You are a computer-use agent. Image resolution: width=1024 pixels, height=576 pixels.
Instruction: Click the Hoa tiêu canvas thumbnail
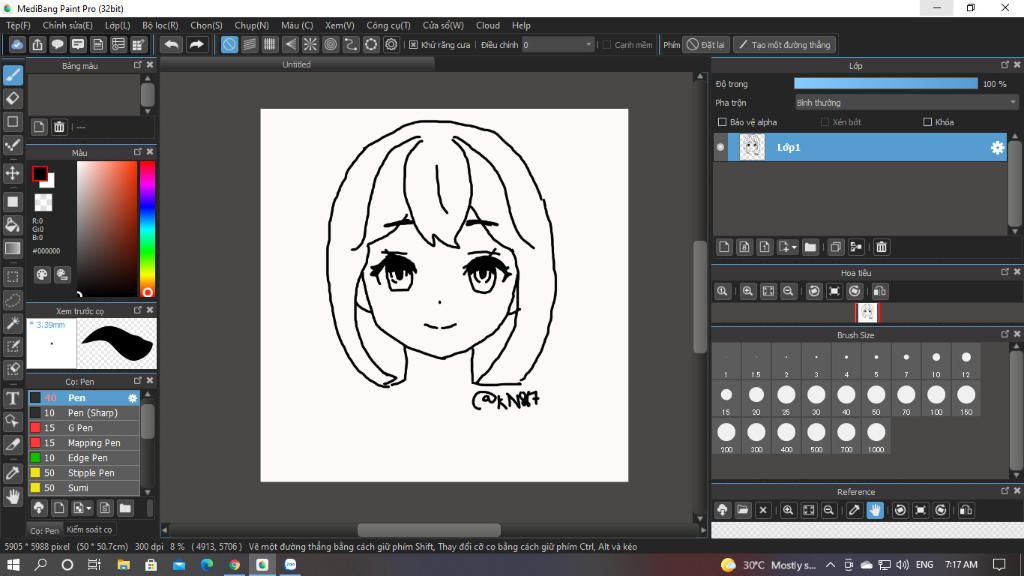867,313
